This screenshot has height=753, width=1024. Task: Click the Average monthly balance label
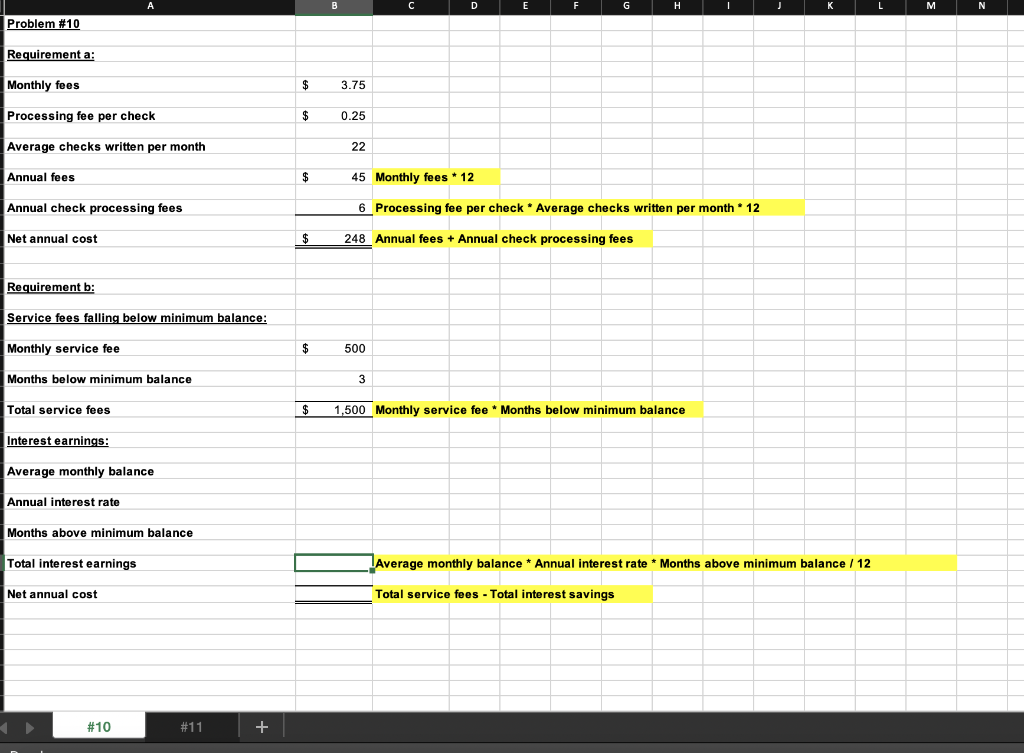click(80, 471)
